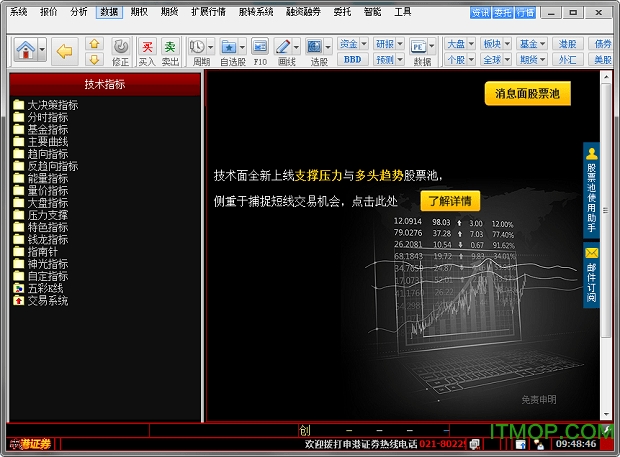The image size is (620, 457).
Task: Click the green 卖出 sell icon
Action: [170, 47]
